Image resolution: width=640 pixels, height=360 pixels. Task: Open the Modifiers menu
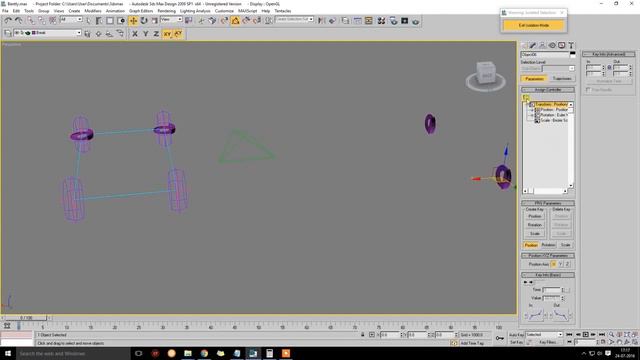(x=93, y=11)
